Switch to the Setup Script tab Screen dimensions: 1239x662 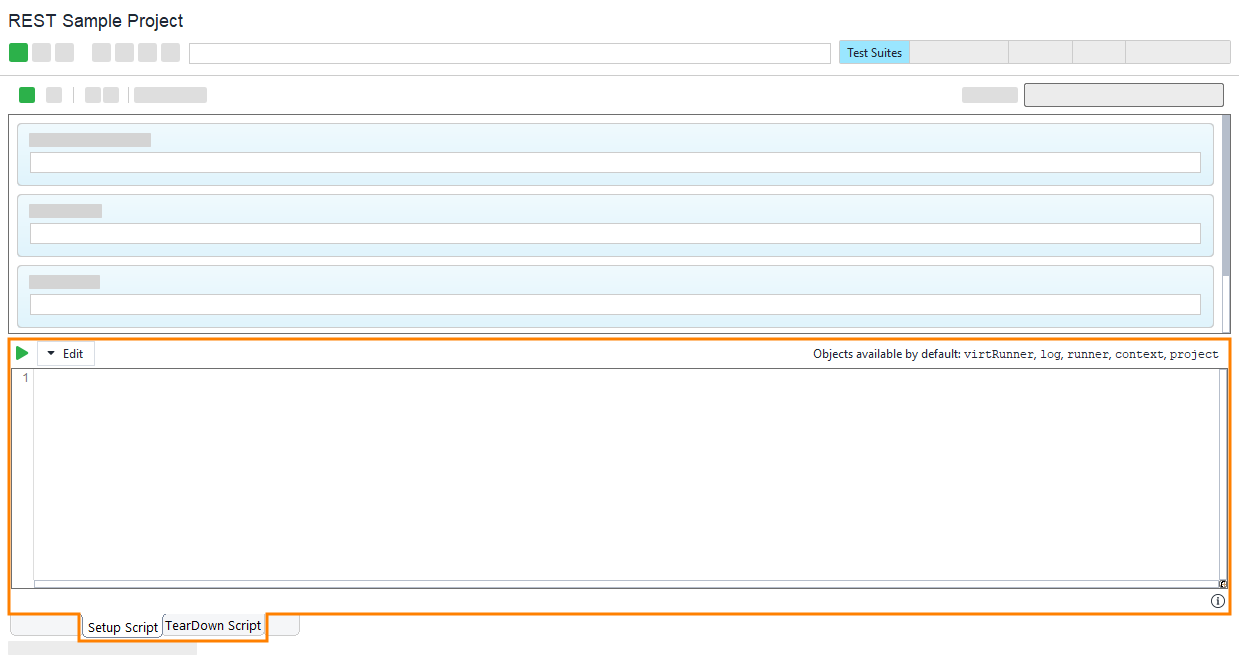coord(121,627)
